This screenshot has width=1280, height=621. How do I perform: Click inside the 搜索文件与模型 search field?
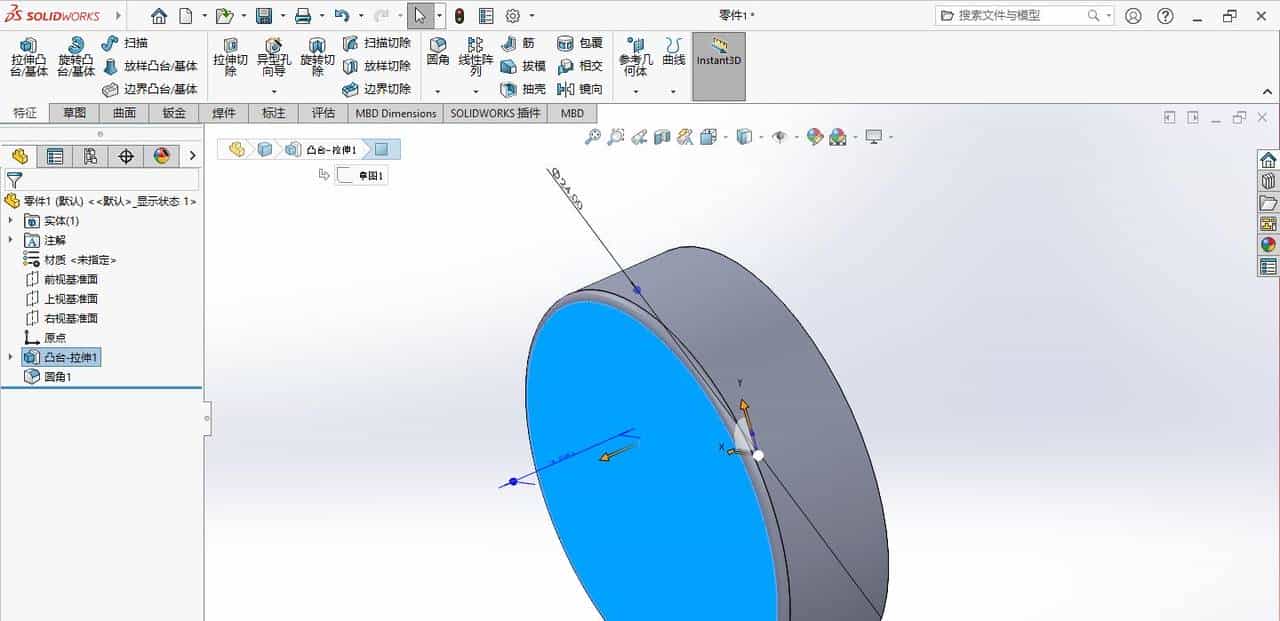(x=1020, y=15)
